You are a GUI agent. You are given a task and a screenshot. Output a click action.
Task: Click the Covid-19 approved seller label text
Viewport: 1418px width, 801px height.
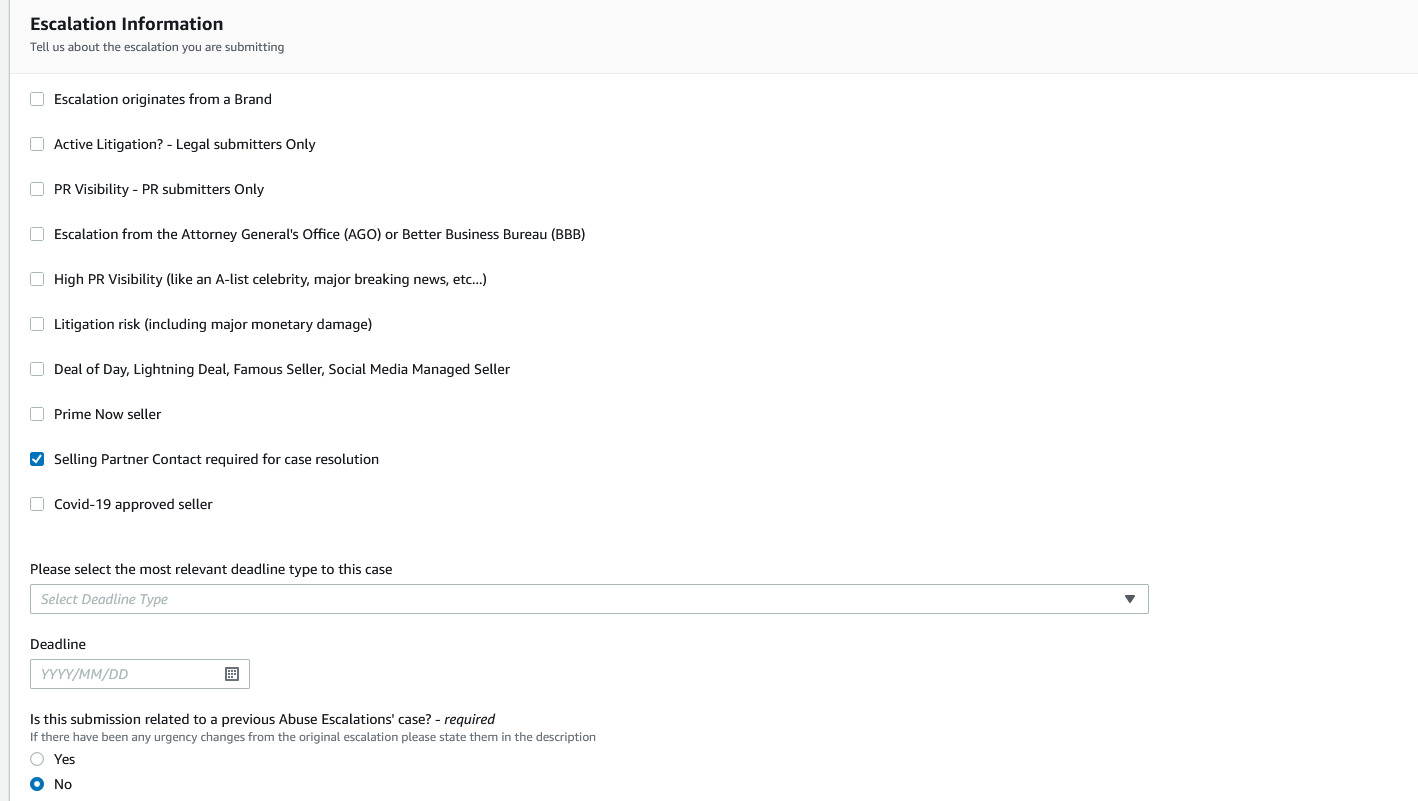tap(133, 504)
